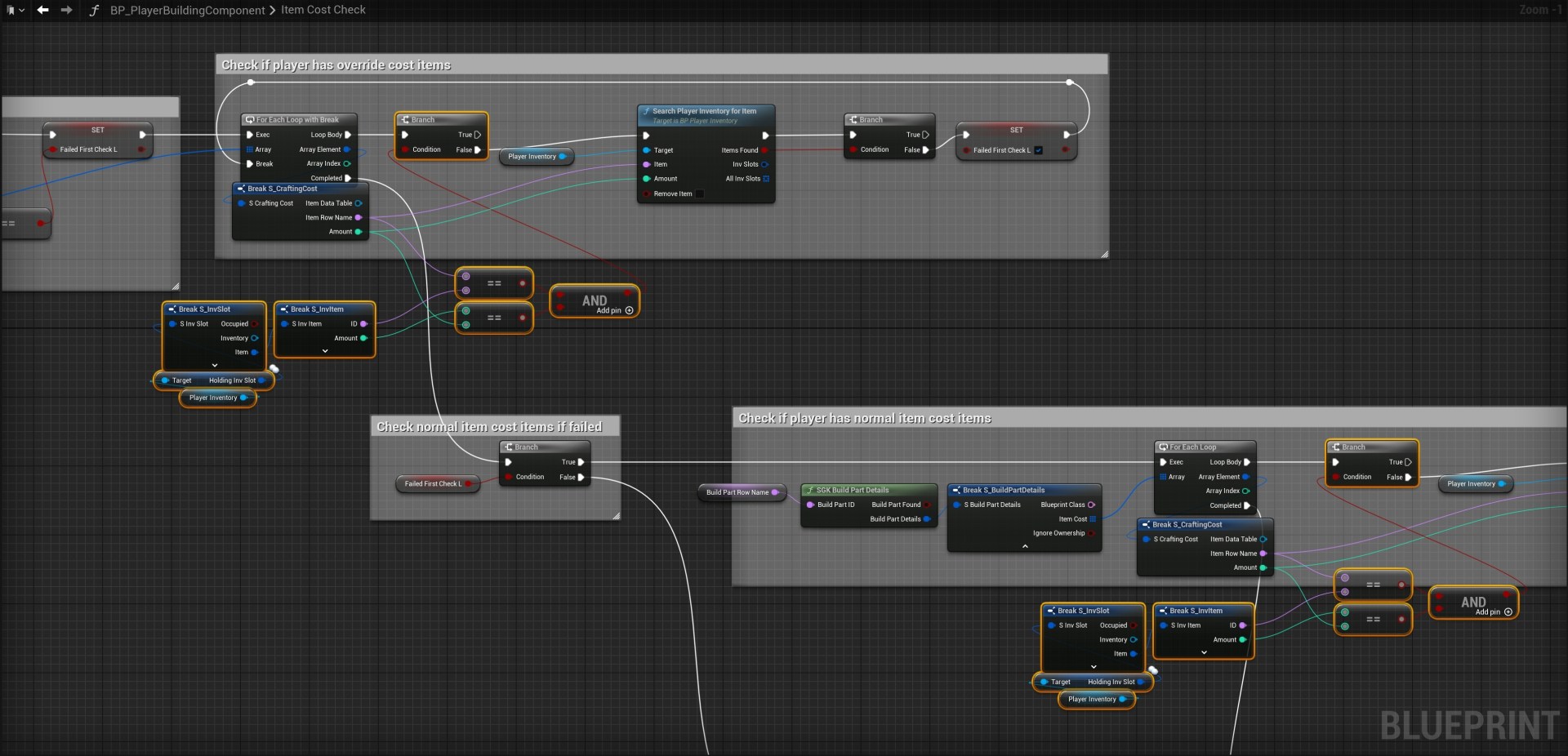Click the Build Part Found output pin
The height and width of the screenshot is (756, 1568).
927,505
